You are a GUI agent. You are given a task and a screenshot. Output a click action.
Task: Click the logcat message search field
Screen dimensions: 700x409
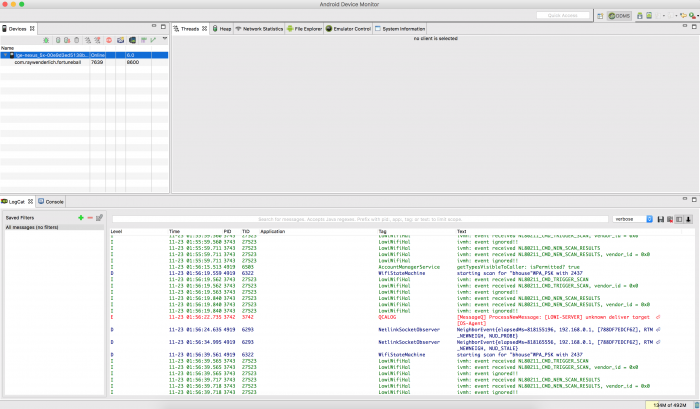coord(360,219)
